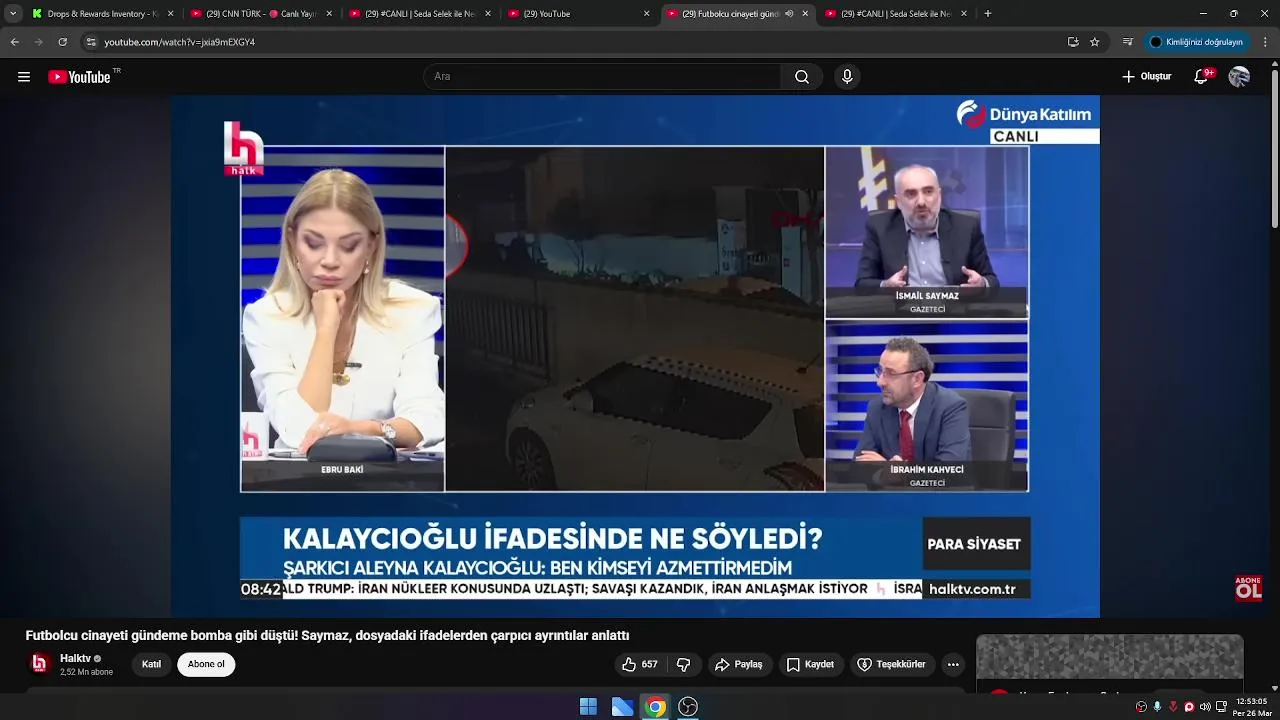
Task: Open the recommended video thumbnail
Action: 1110,657
